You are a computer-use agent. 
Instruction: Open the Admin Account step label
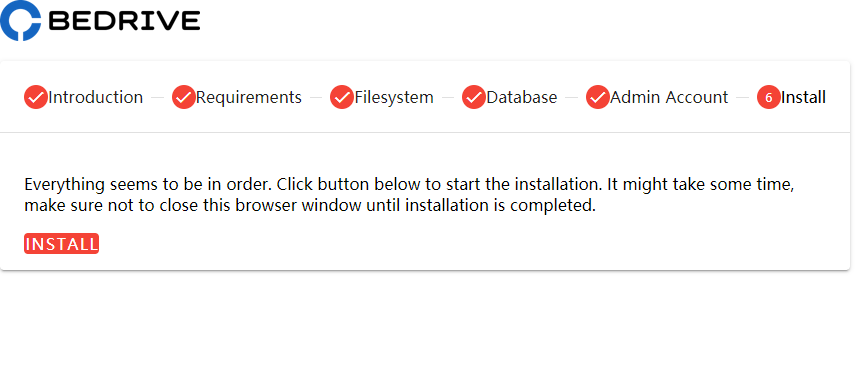tap(669, 97)
